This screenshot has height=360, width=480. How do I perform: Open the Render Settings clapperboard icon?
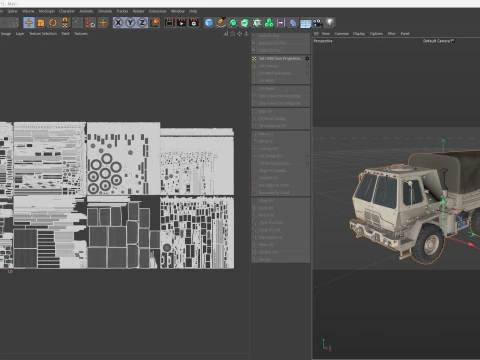coord(194,23)
